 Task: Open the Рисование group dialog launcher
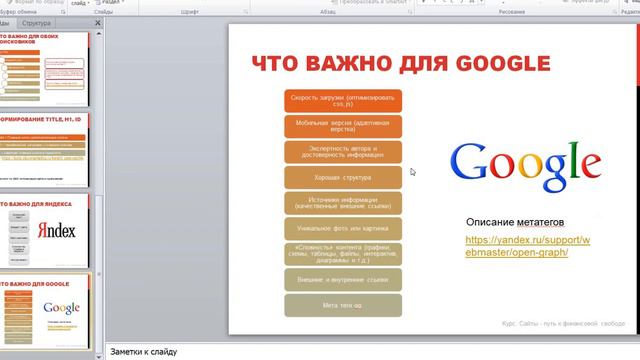(x=615, y=12)
